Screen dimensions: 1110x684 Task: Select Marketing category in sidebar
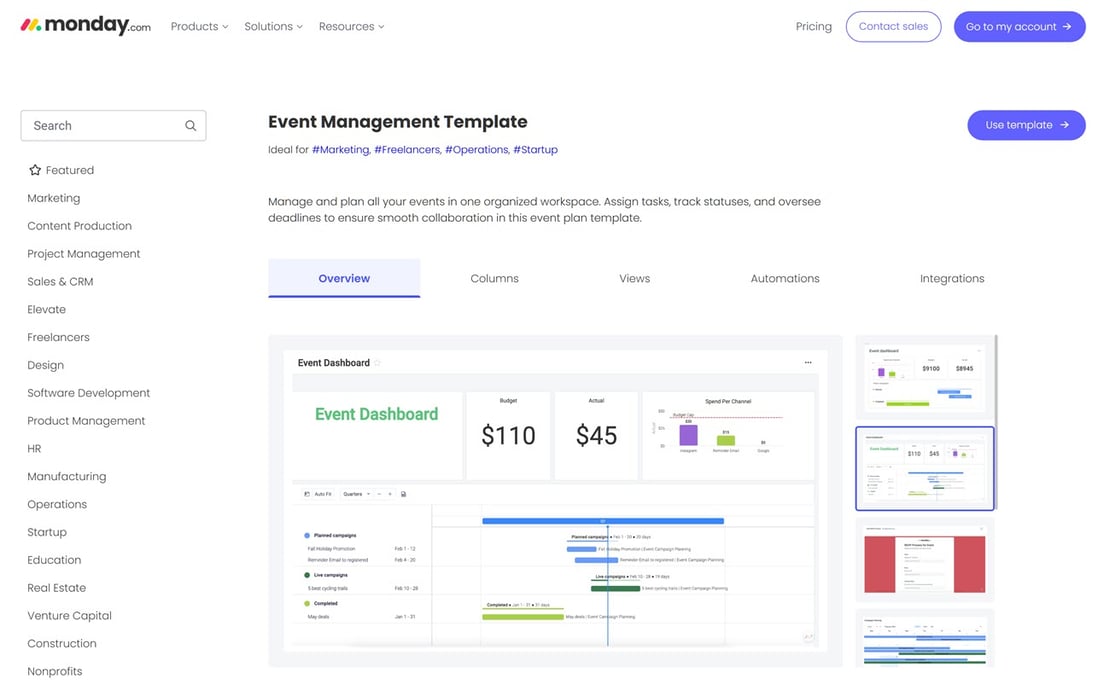[54, 198]
